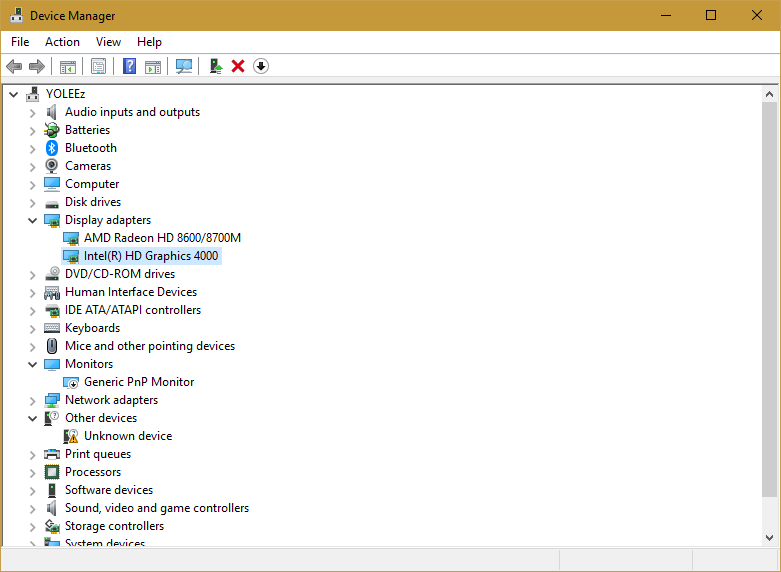Click the scrollbar down arrow
The width and height of the screenshot is (781, 572).
point(769,538)
